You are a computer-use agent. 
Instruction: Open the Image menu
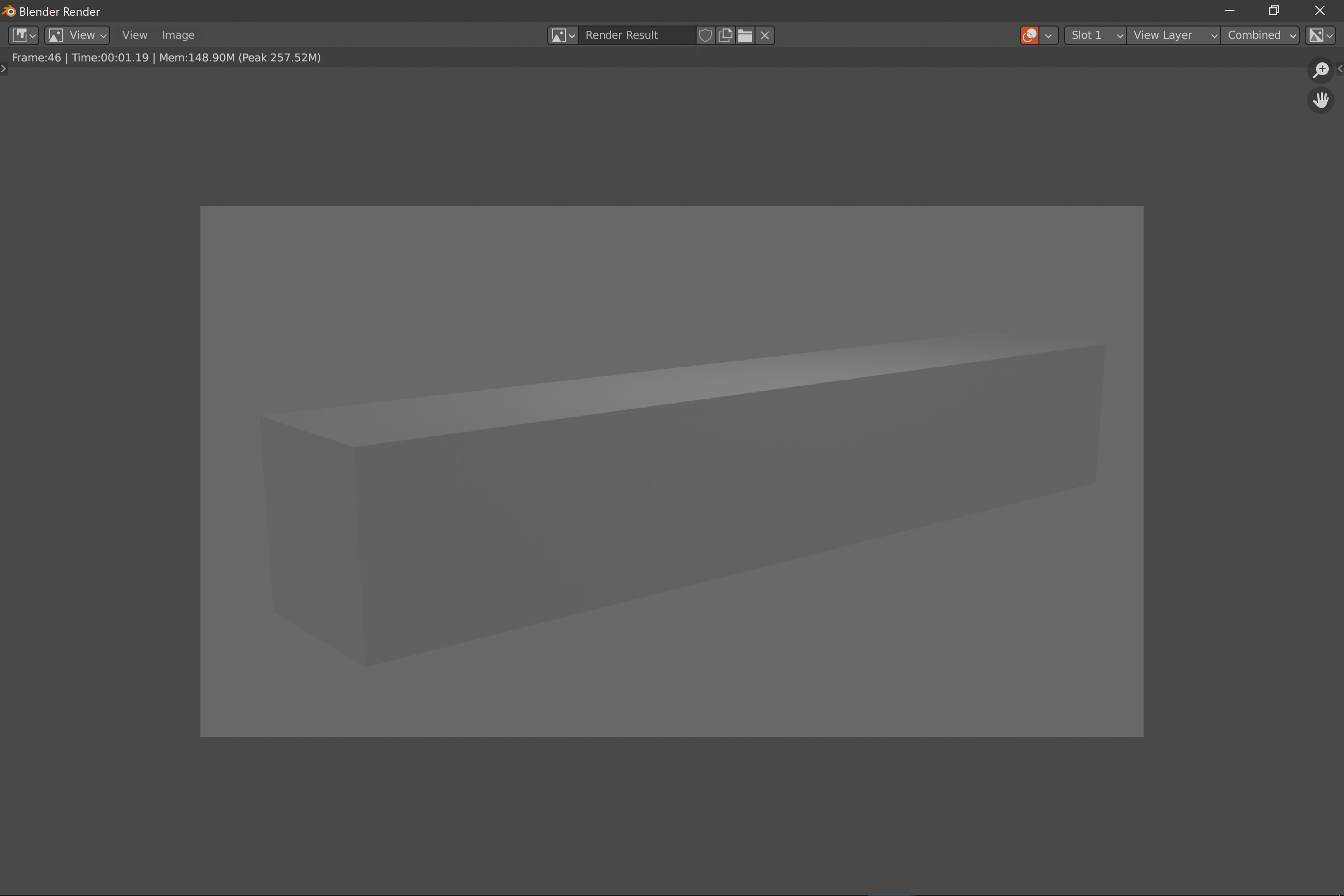(x=178, y=35)
